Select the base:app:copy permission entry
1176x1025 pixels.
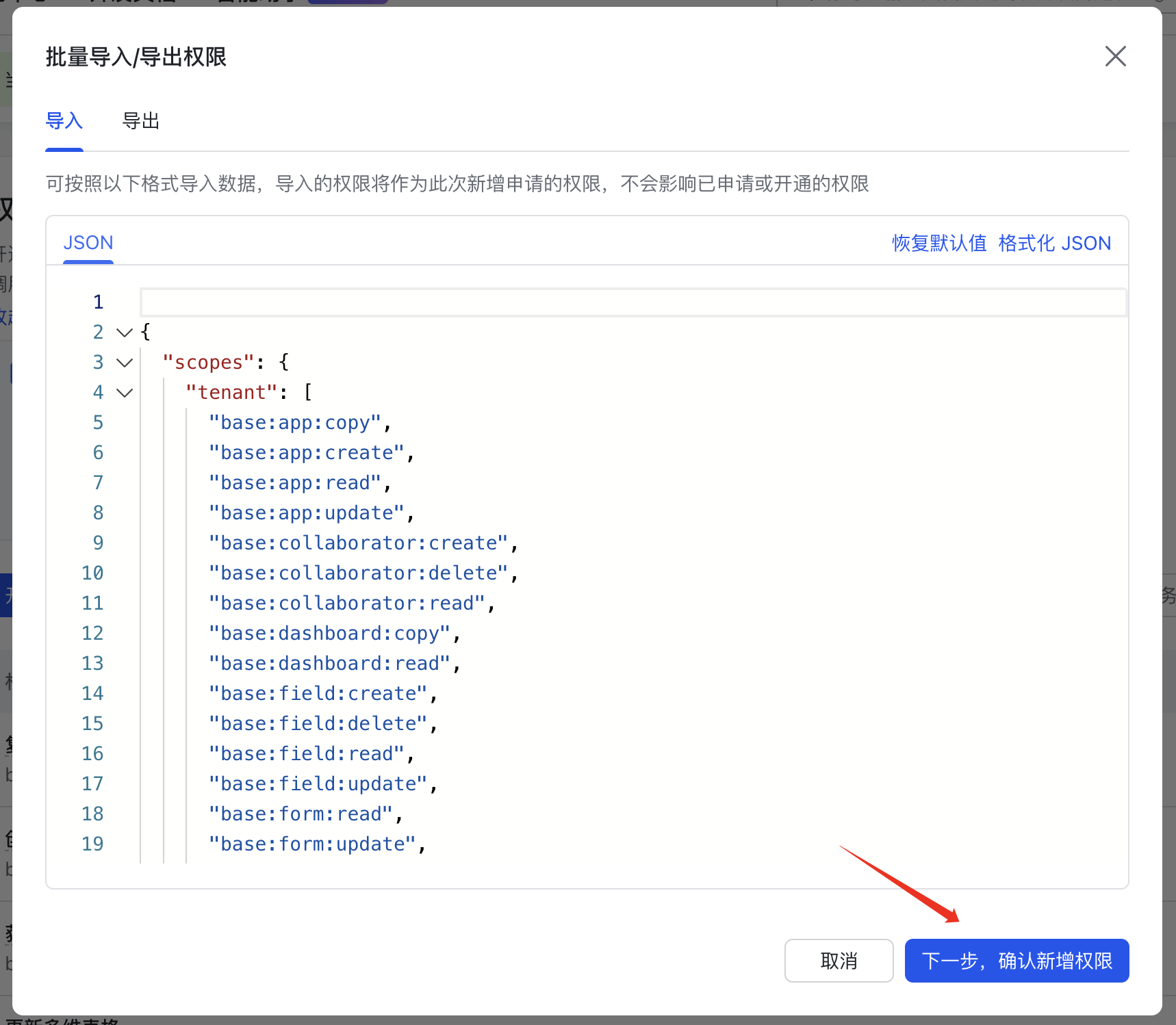pos(296,422)
